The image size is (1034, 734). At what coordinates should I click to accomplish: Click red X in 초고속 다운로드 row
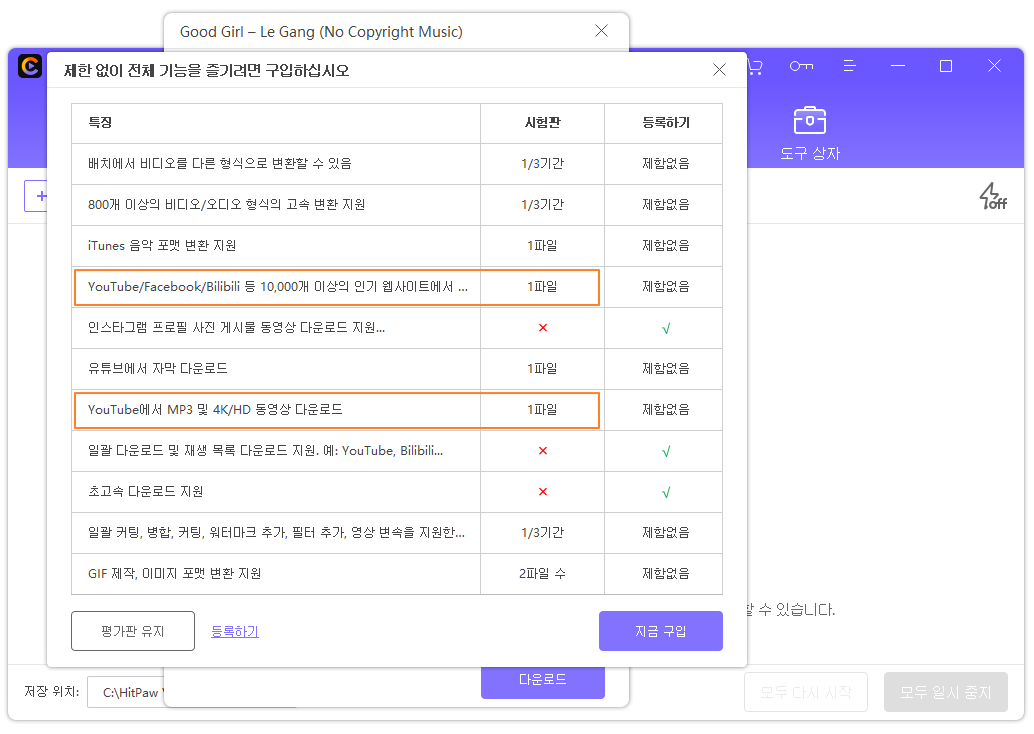click(543, 491)
